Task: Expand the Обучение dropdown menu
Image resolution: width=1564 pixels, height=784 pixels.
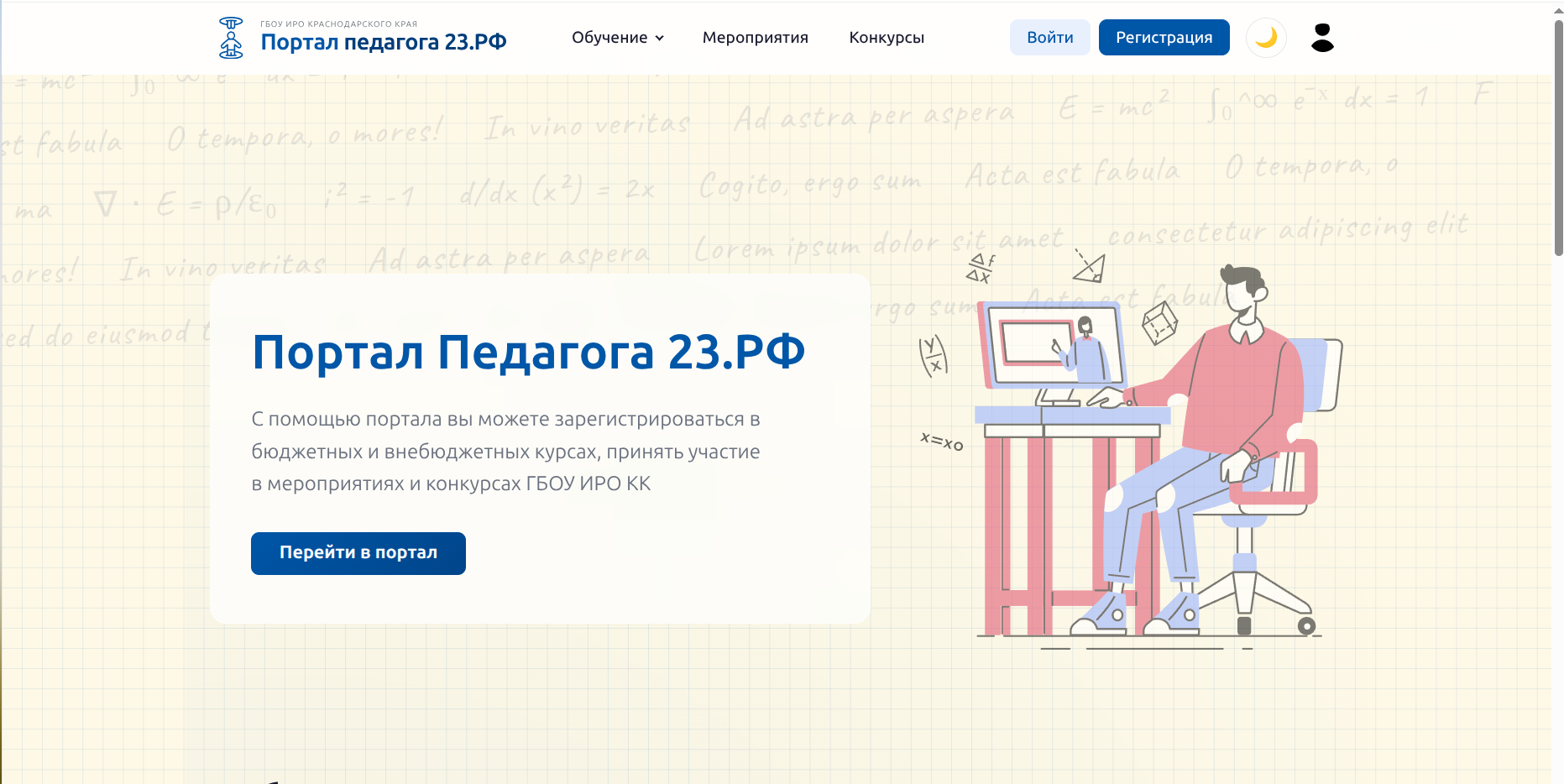Action: [x=618, y=38]
